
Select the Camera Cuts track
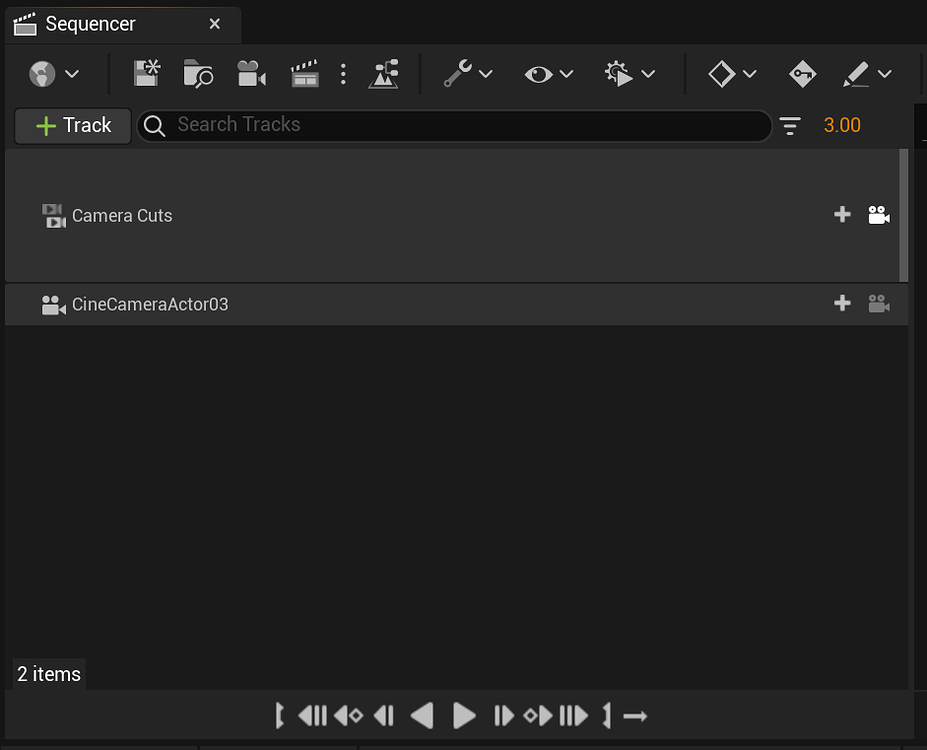click(x=452, y=216)
